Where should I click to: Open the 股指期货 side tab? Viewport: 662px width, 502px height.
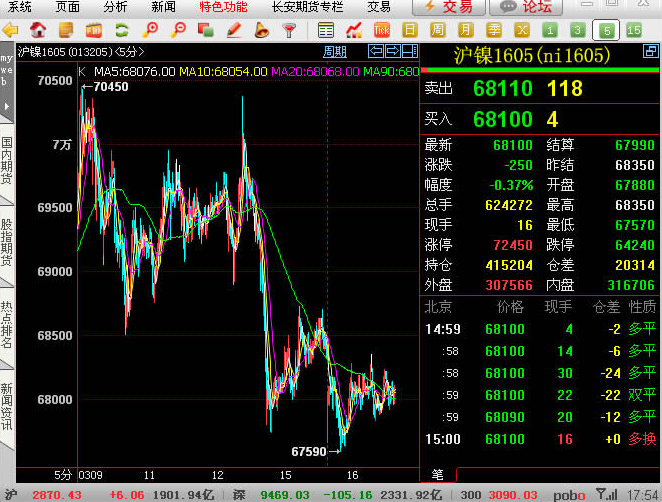point(6,242)
